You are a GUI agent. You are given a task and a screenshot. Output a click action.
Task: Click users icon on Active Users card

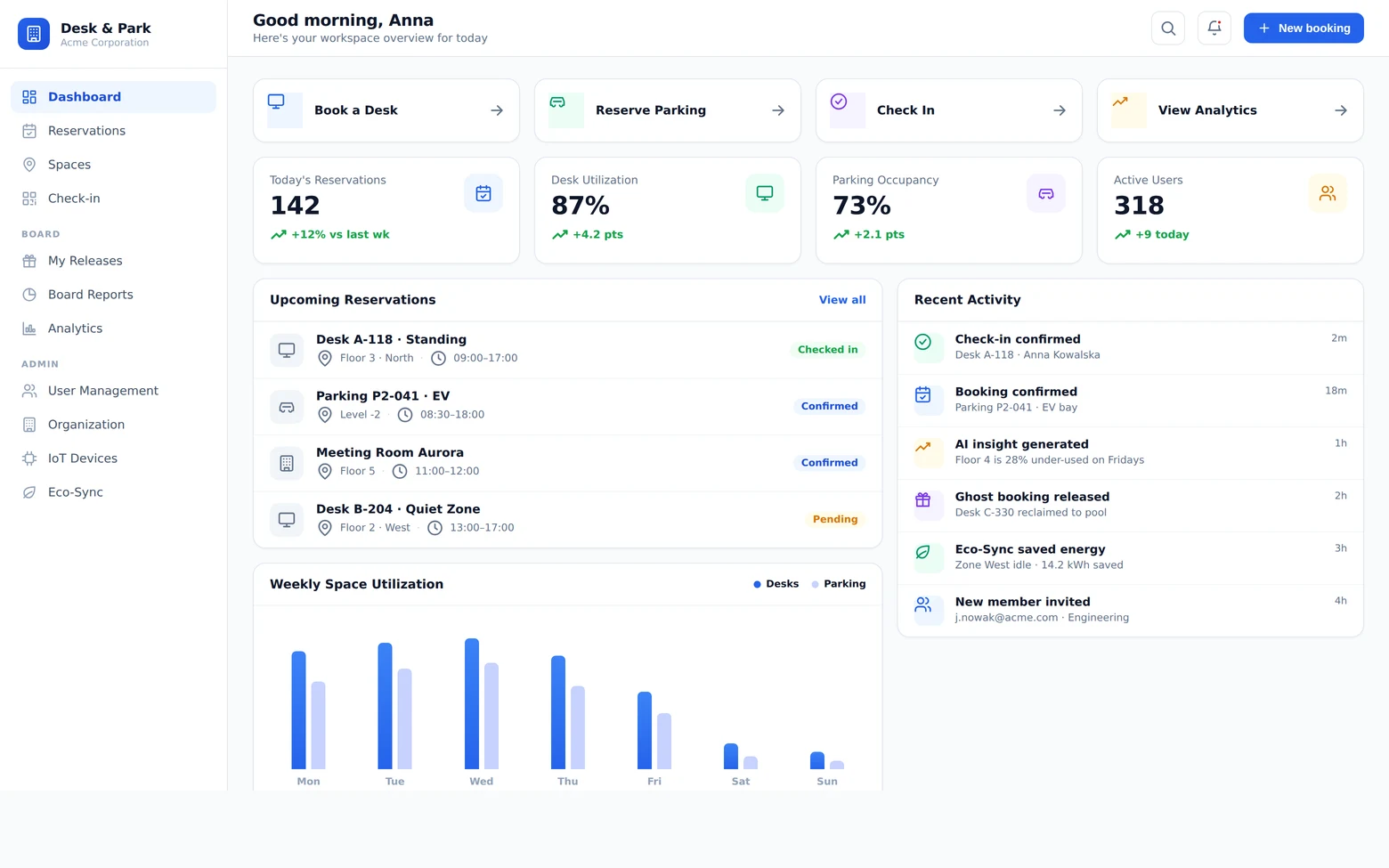(1328, 193)
